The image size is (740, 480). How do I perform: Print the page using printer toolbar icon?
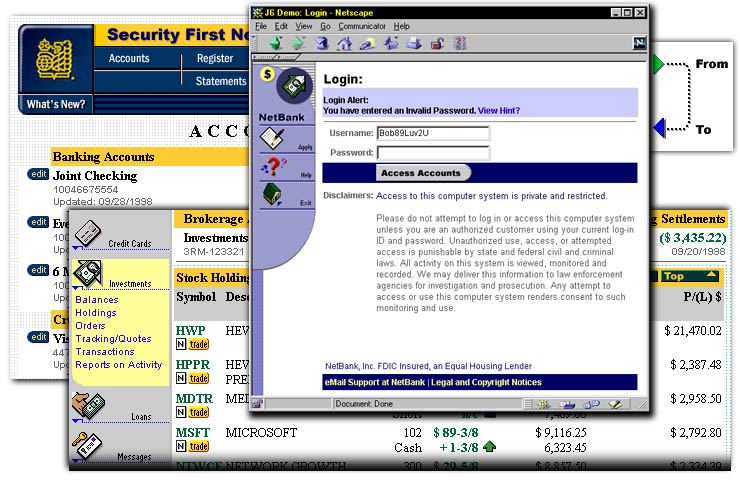414,43
